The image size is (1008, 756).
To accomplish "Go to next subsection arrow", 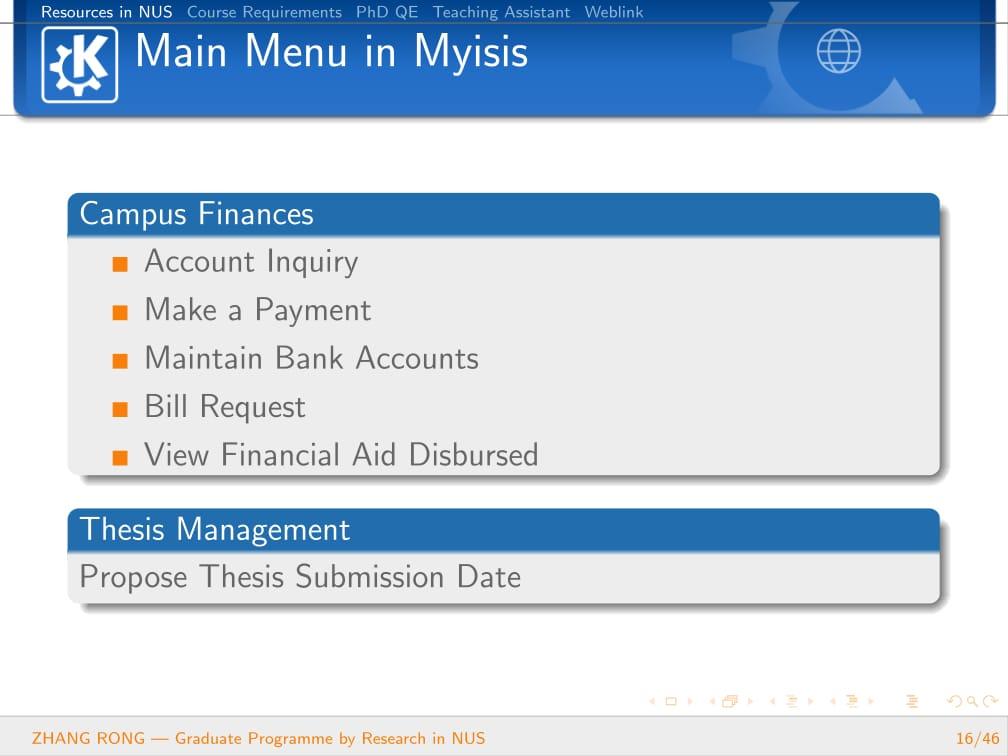I will point(811,701).
